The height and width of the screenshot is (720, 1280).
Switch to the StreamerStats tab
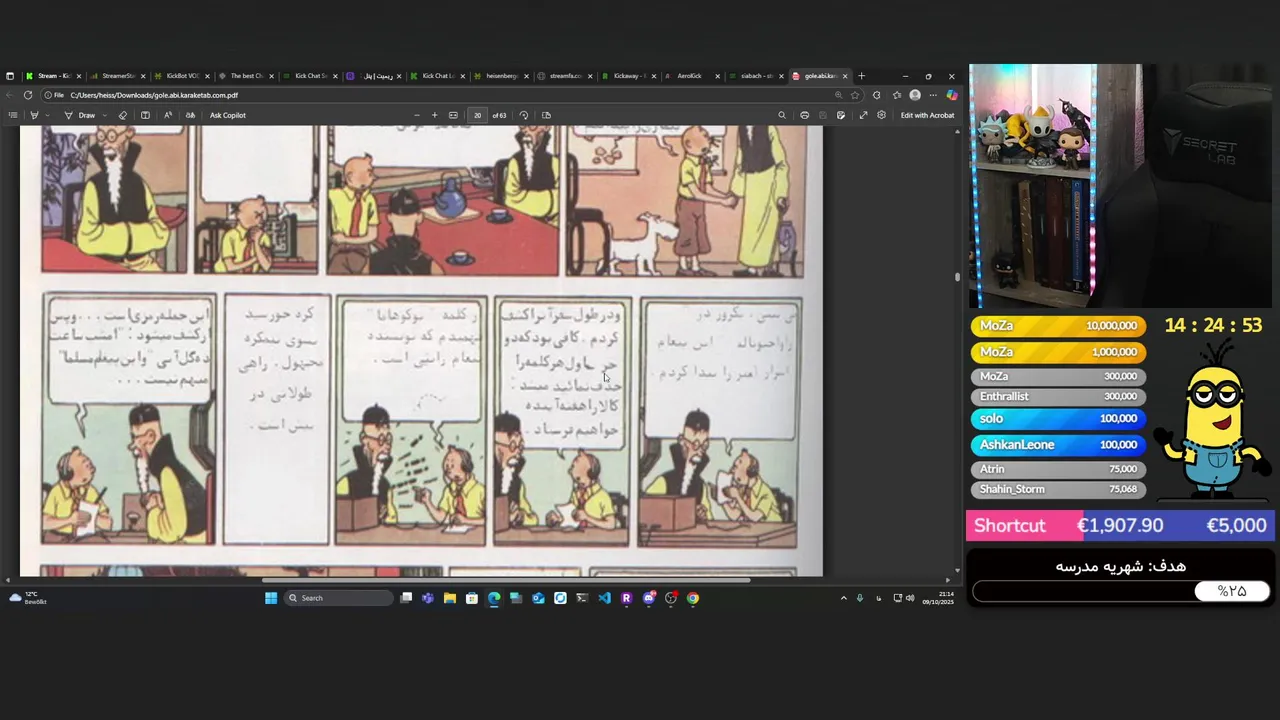[117, 76]
